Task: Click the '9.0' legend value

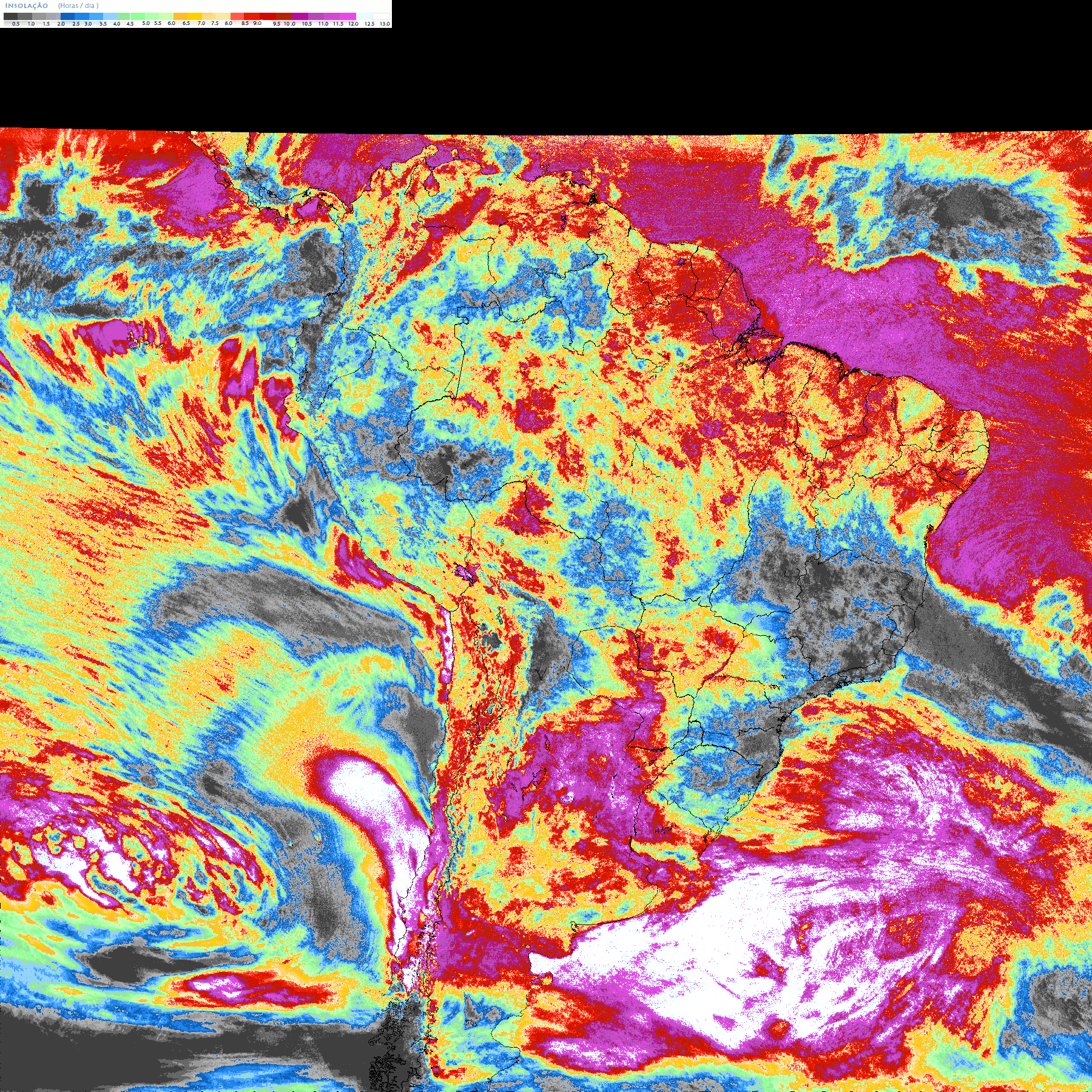Action: pyautogui.click(x=257, y=24)
